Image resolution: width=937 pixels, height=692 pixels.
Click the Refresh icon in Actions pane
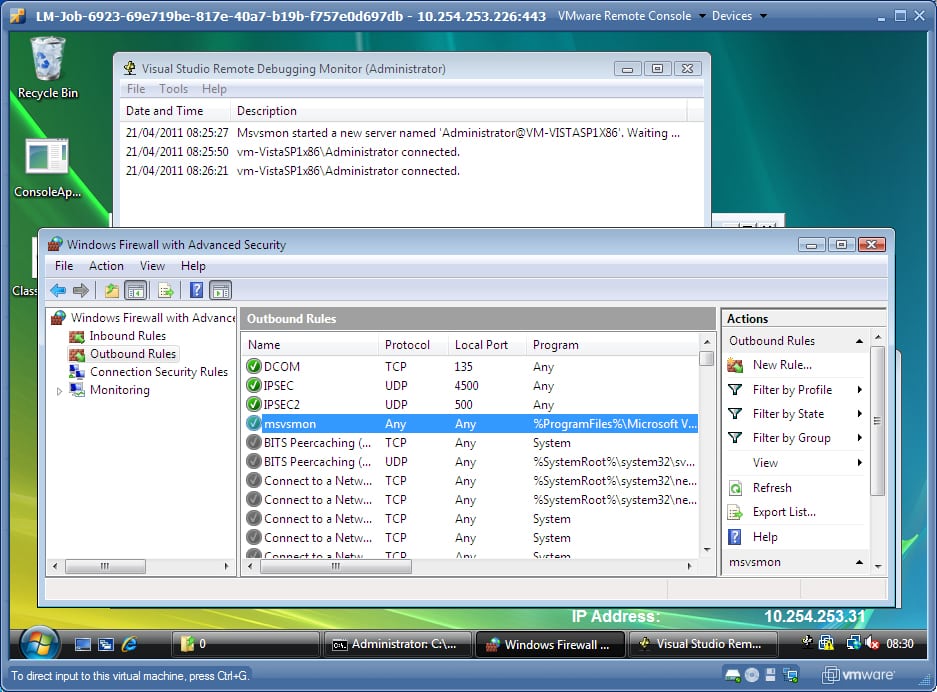click(x=735, y=488)
